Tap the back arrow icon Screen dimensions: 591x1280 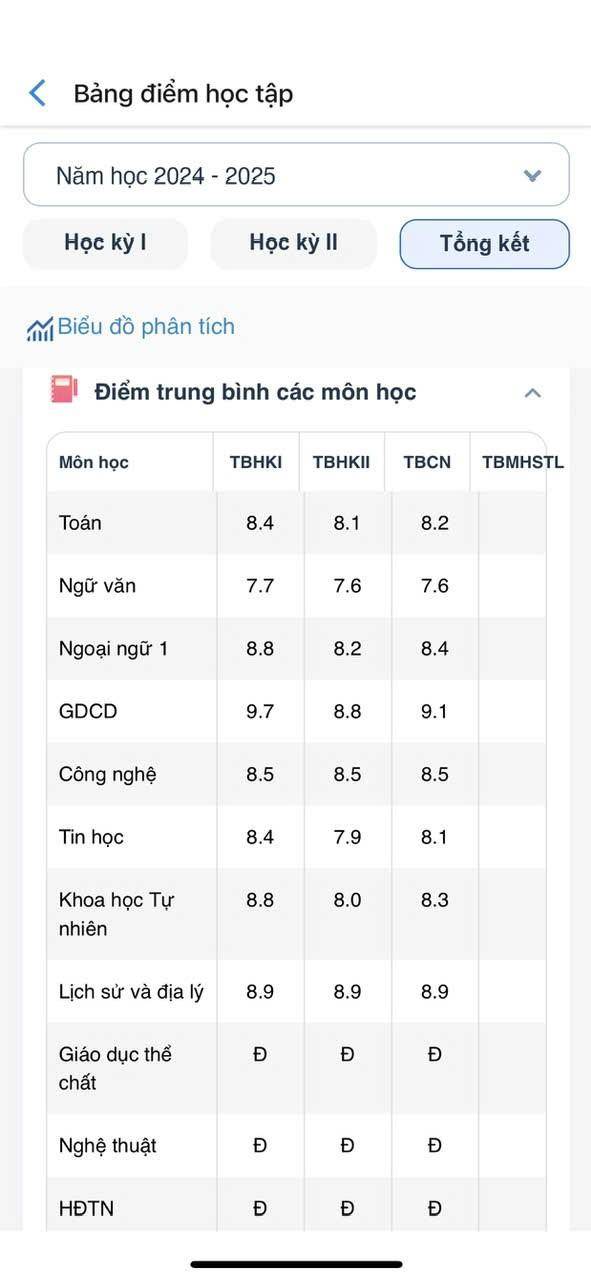[x=38, y=94]
